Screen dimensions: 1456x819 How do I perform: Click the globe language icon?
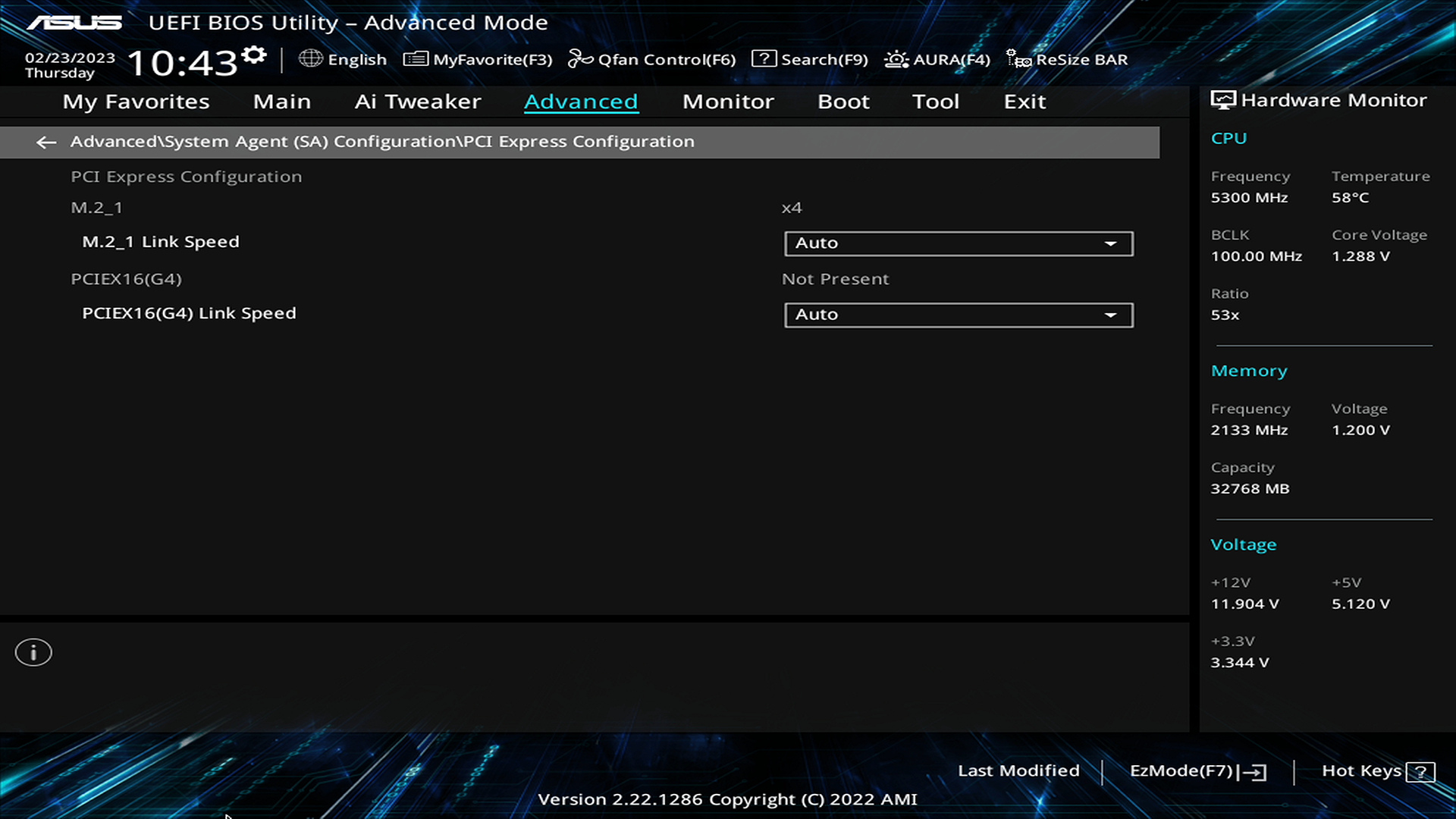(310, 58)
